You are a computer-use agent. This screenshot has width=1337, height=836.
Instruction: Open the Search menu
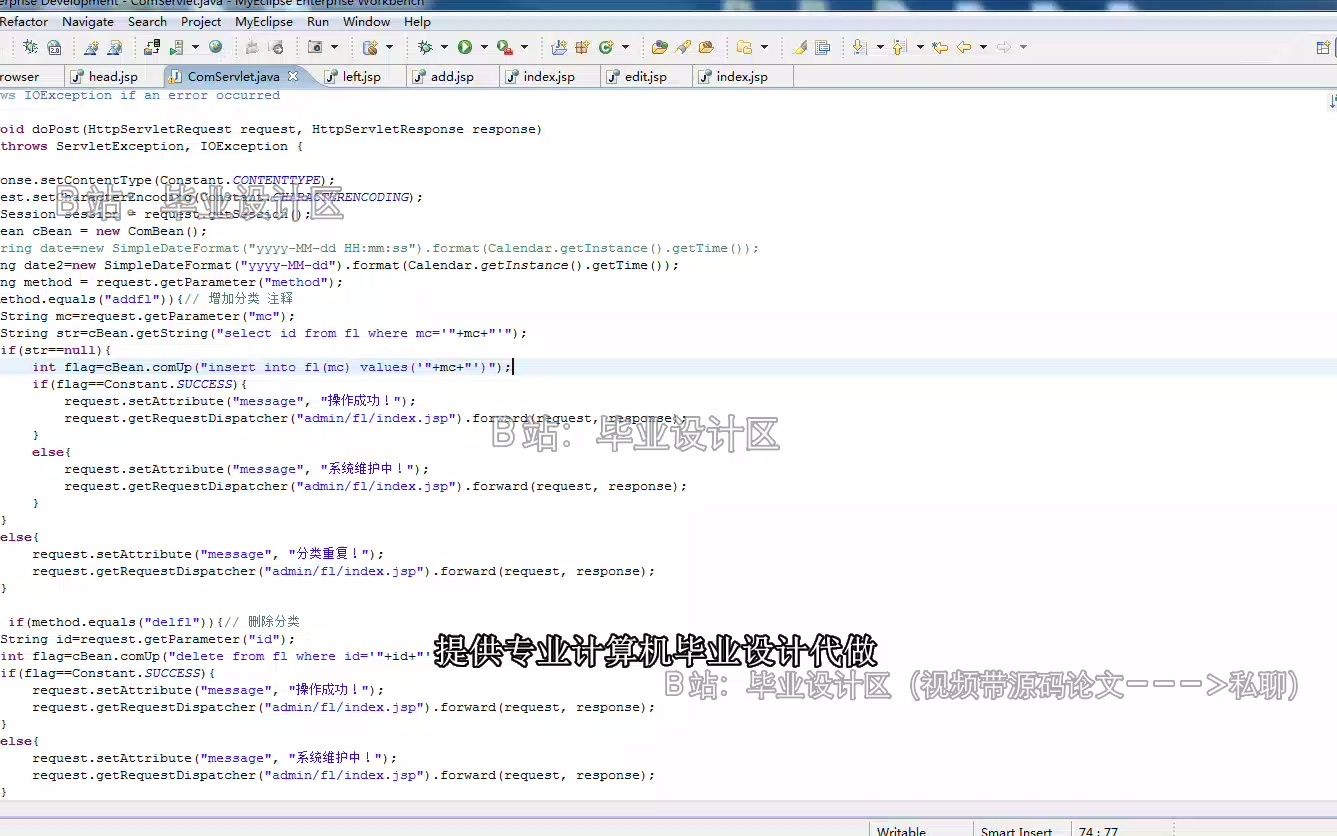147,21
